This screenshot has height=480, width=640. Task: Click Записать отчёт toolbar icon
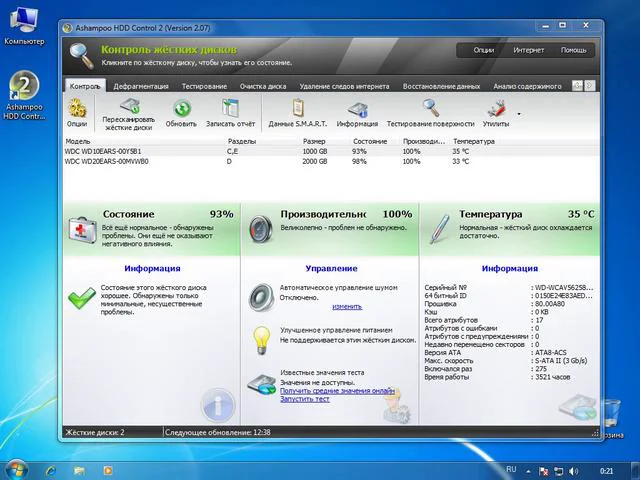click(231, 108)
